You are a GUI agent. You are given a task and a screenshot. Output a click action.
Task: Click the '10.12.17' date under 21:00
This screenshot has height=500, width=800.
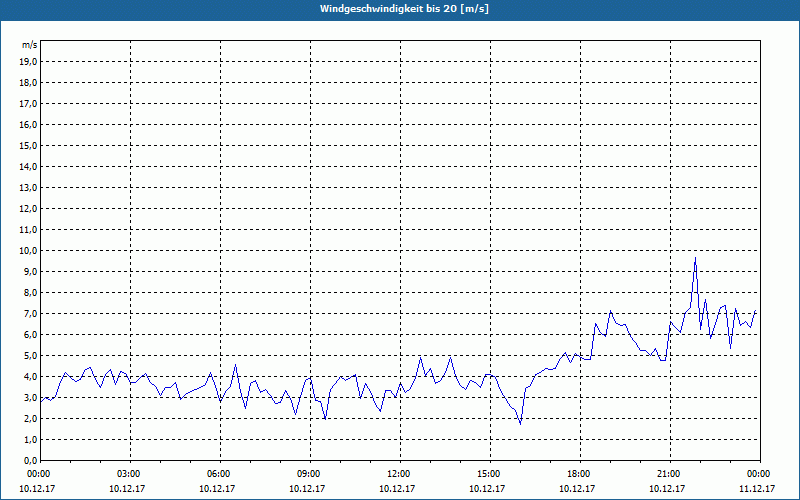coord(667,488)
